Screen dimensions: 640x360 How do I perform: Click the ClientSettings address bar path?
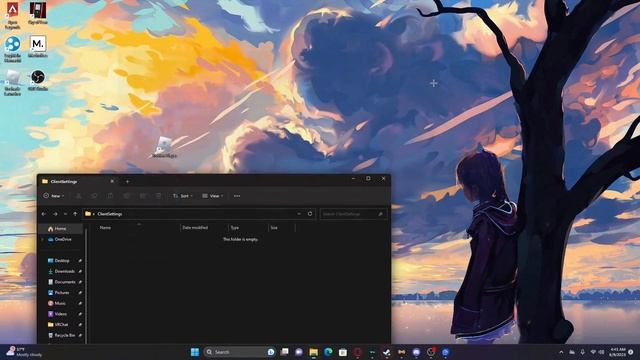(x=110, y=214)
